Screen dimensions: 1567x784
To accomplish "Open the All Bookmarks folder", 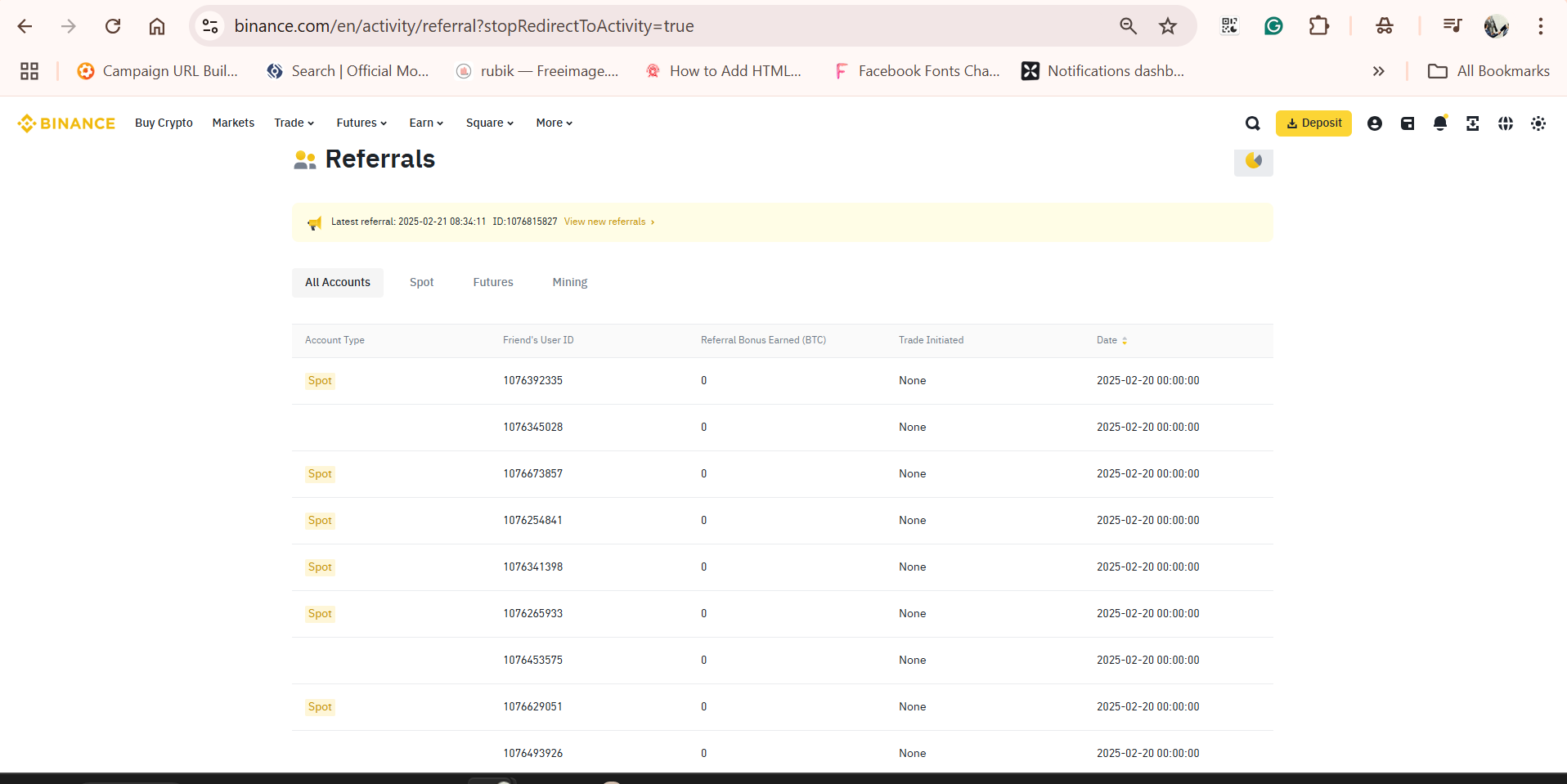I will (1488, 71).
